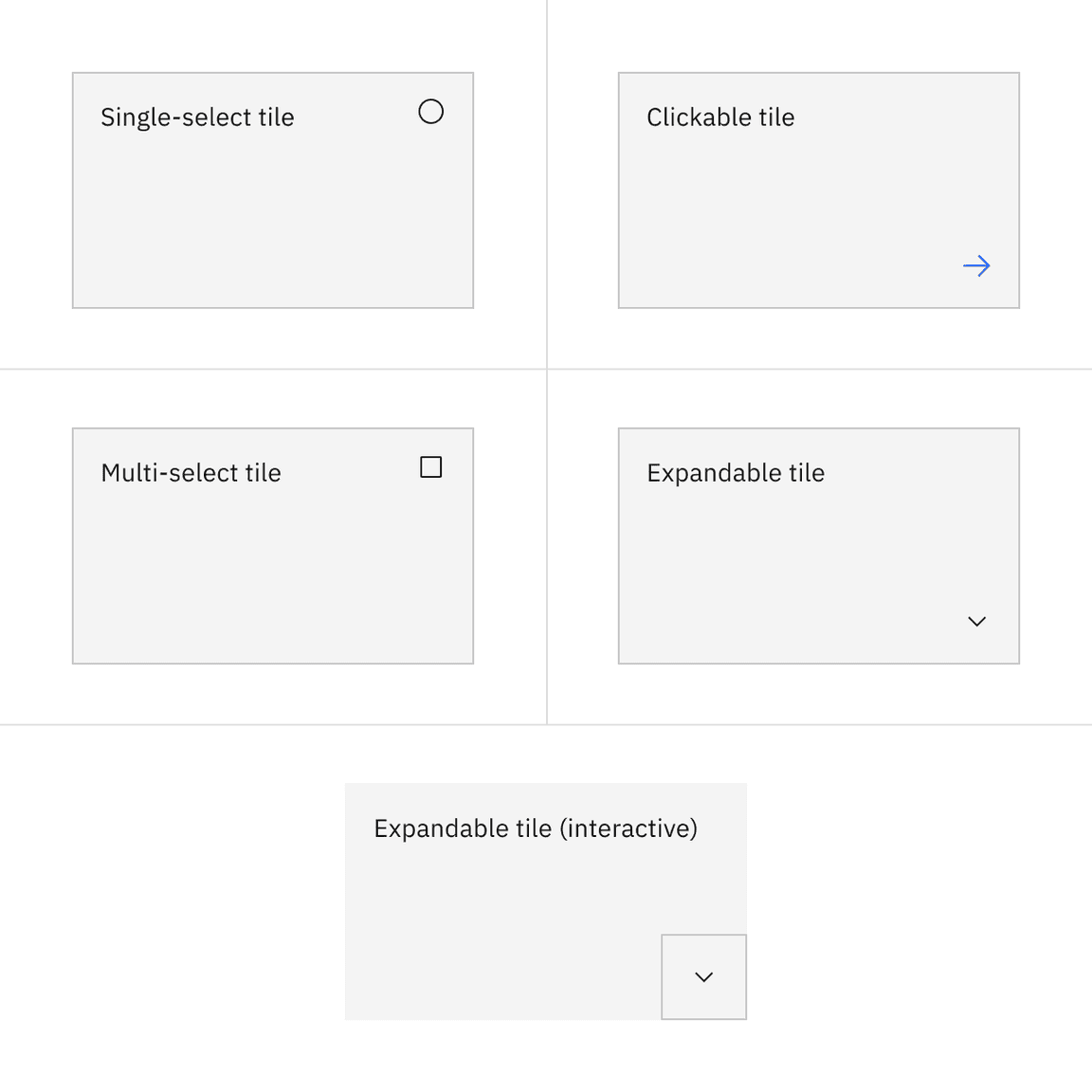The height and width of the screenshot is (1092, 1092).
Task: Click the Single-select tile title text
Action: coord(197,117)
